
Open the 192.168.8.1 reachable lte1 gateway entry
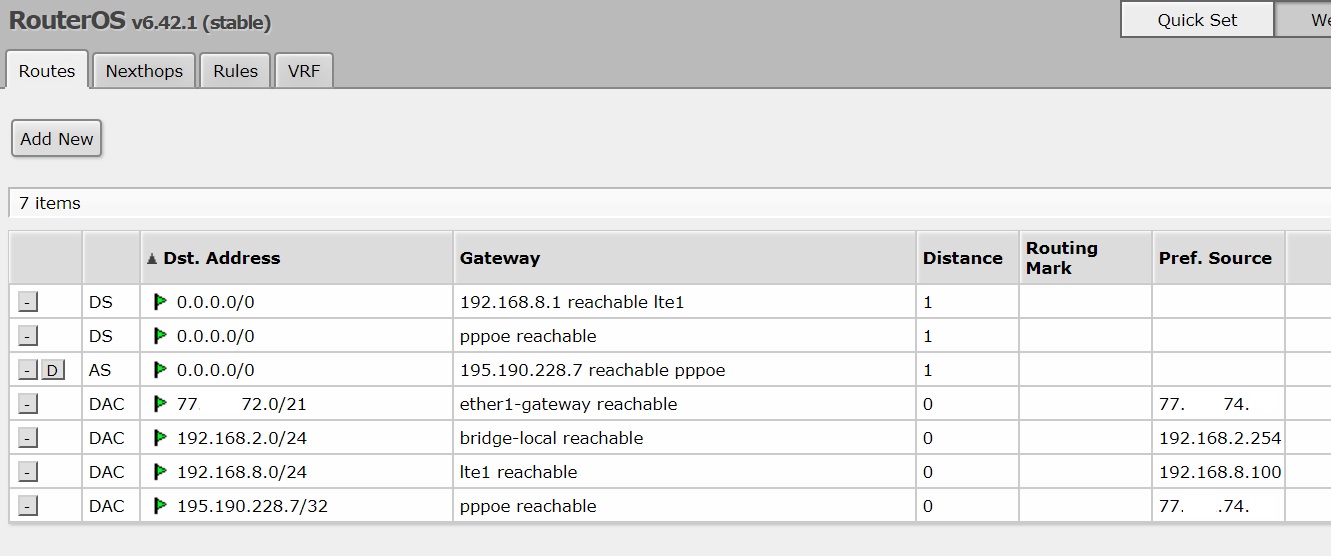[572, 302]
